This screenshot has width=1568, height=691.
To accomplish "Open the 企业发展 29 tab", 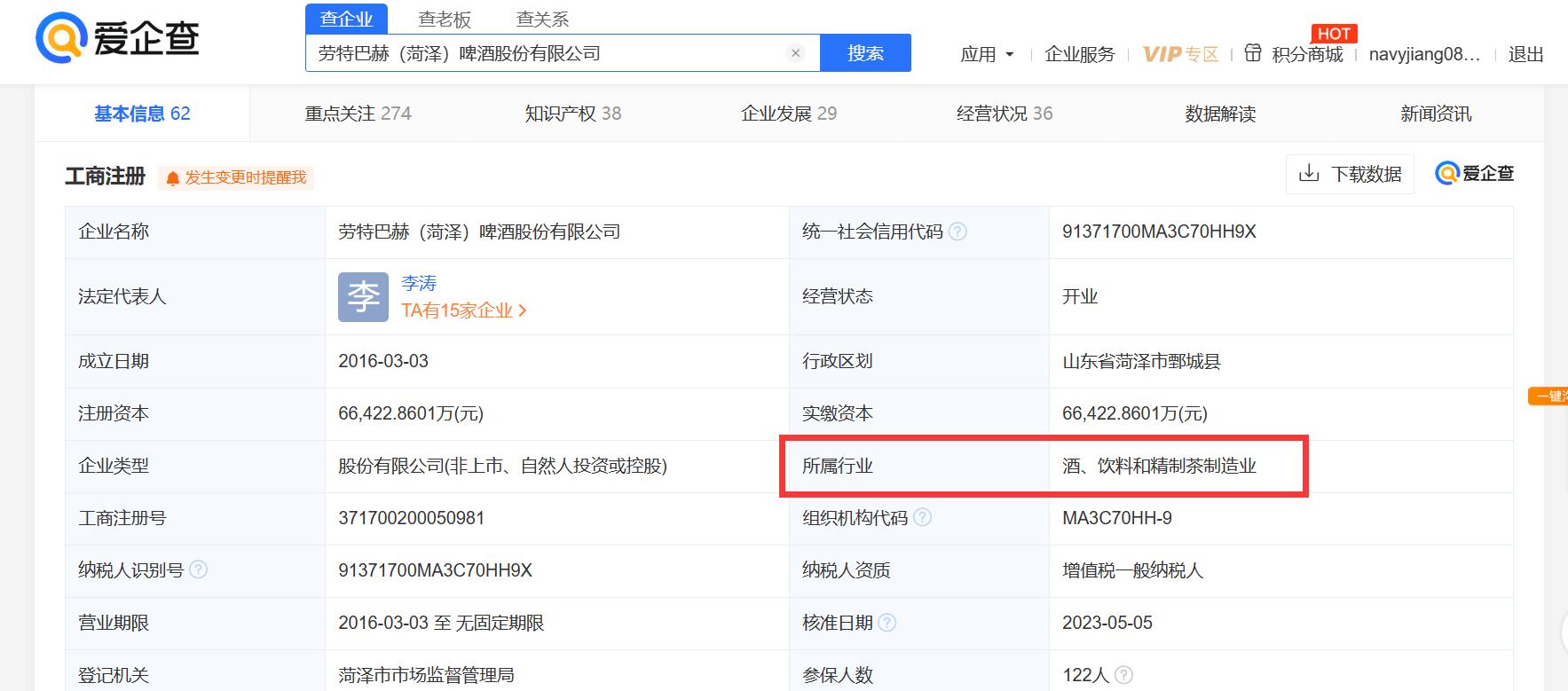I will (x=789, y=114).
